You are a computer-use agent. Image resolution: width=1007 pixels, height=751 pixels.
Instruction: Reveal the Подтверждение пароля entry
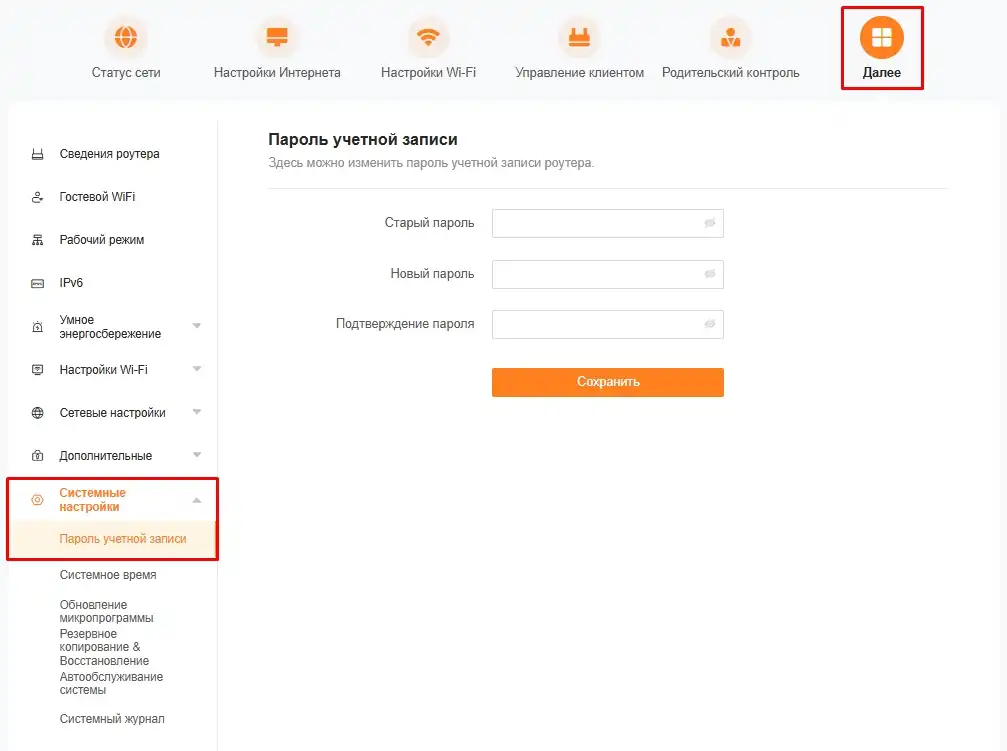click(x=709, y=324)
